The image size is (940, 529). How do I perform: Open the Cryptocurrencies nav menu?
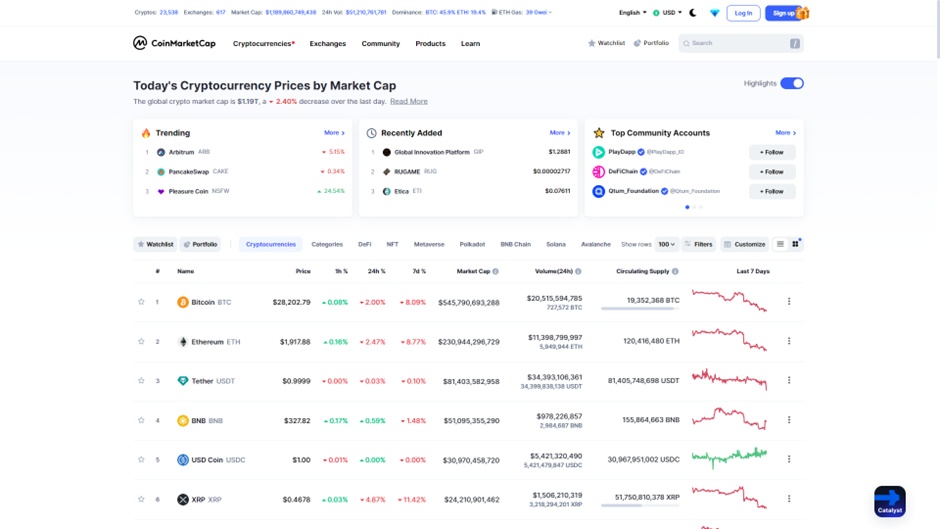click(264, 44)
